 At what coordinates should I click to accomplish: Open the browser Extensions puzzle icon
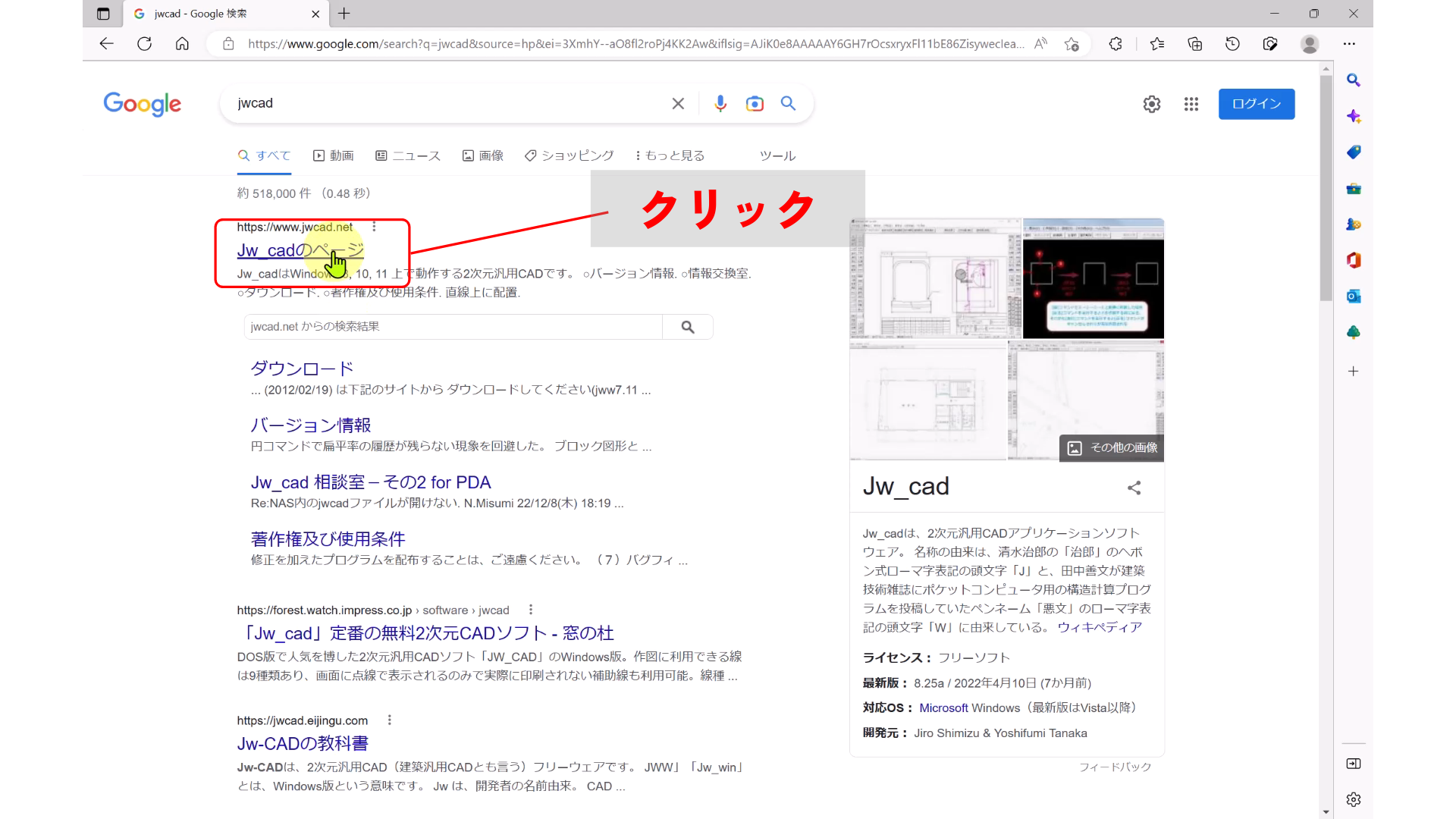pyautogui.click(x=1116, y=44)
